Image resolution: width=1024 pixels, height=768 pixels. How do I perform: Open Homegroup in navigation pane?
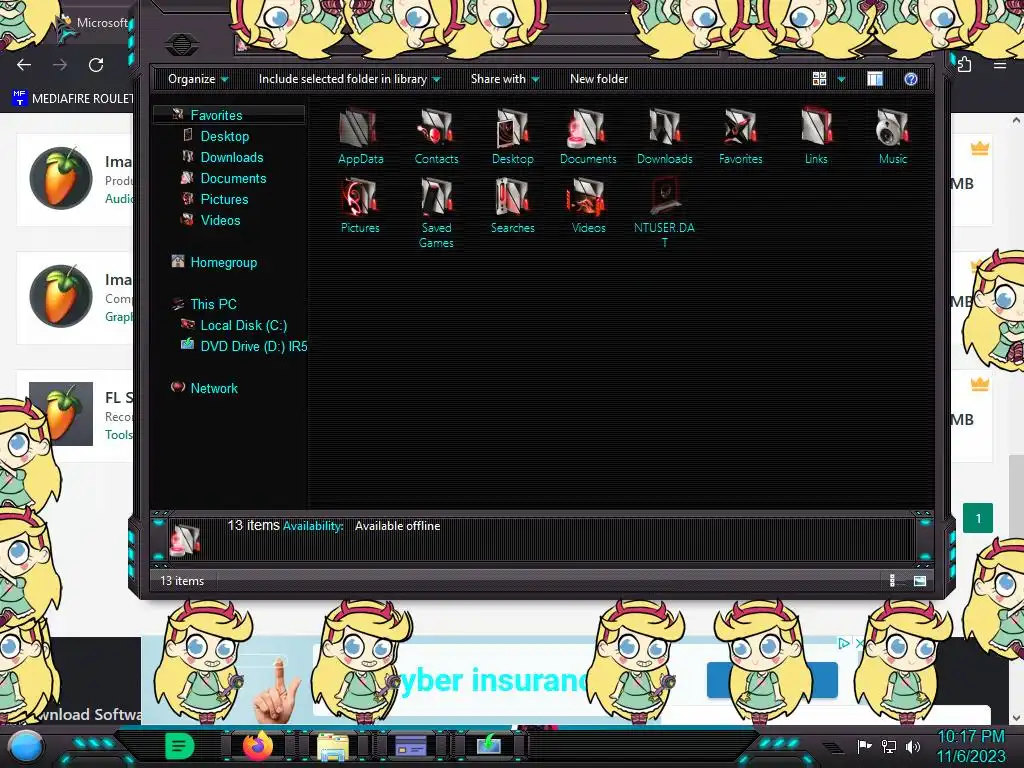pos(223,263)
